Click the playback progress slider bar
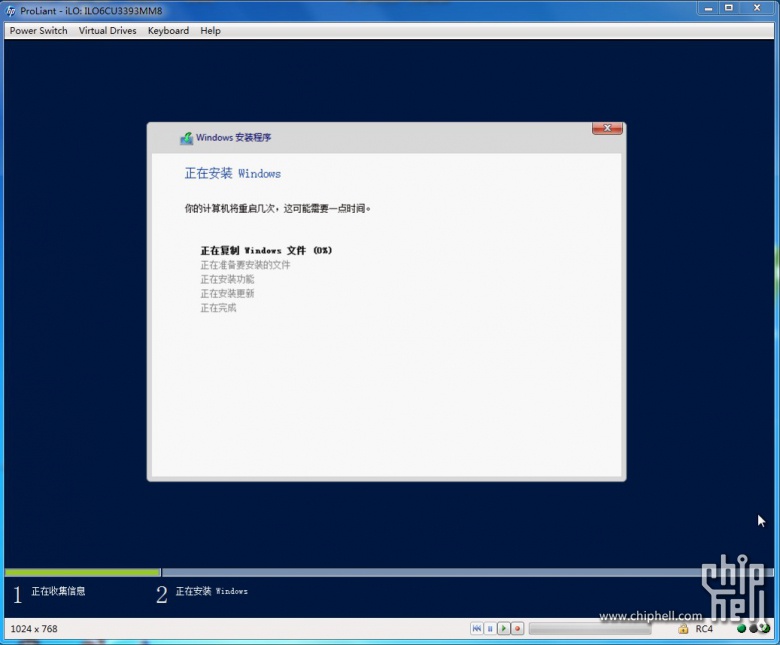This screenshot has width=780, height=645. [x=590, y=629]
